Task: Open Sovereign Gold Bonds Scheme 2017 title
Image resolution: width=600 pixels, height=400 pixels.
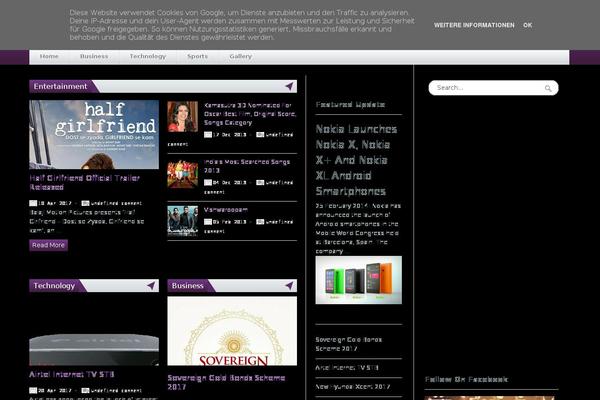Action: [x=226, y=382]
